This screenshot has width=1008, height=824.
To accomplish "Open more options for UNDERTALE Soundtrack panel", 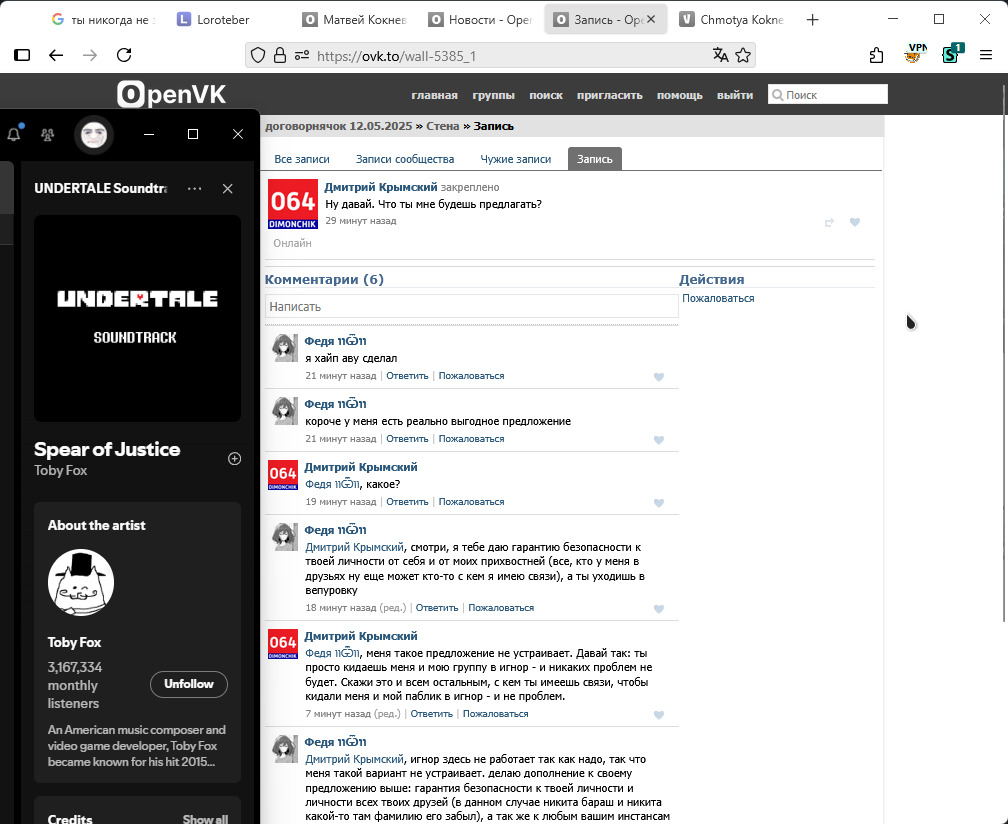I will [194, 189].
